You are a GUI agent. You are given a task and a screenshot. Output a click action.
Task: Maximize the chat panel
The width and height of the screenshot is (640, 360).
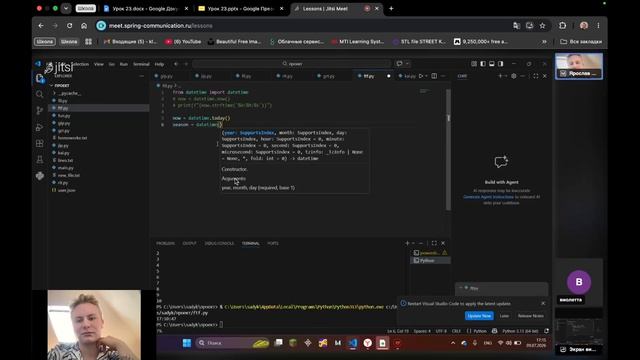pyautogui.click(x=536, y=76)
